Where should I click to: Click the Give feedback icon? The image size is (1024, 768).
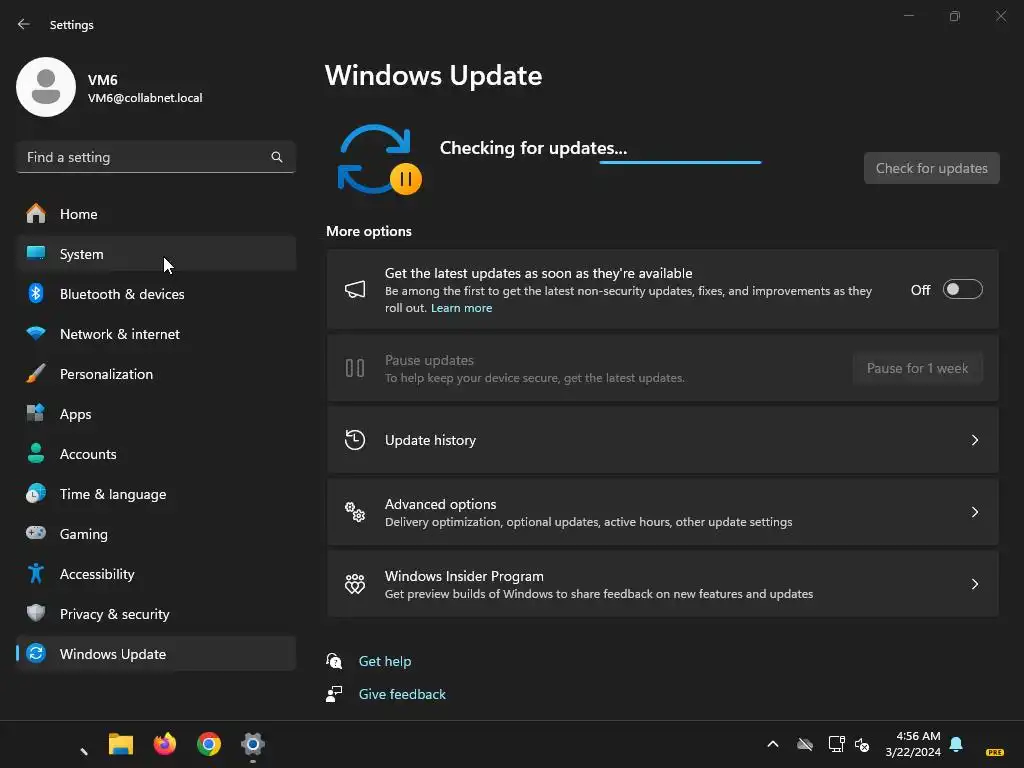point(334,694)
